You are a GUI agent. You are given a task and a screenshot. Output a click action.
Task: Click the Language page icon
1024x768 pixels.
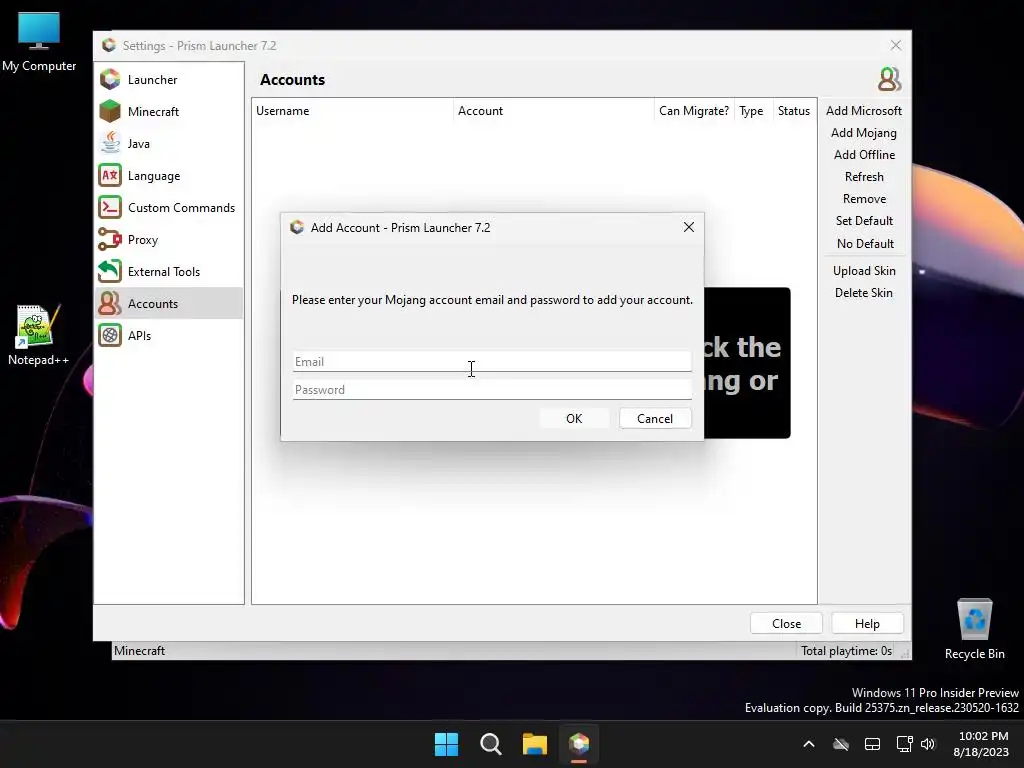click(110, 175)
